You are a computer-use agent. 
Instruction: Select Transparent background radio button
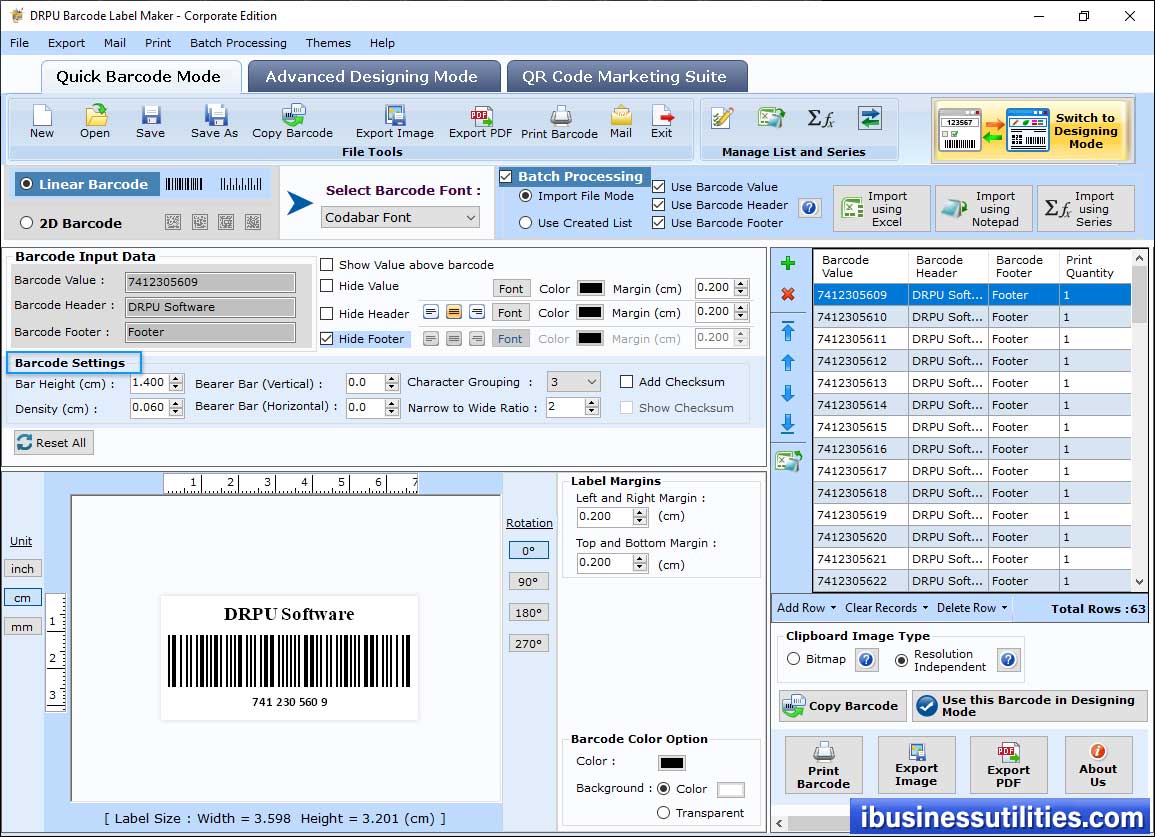click(x=663, y=813)
